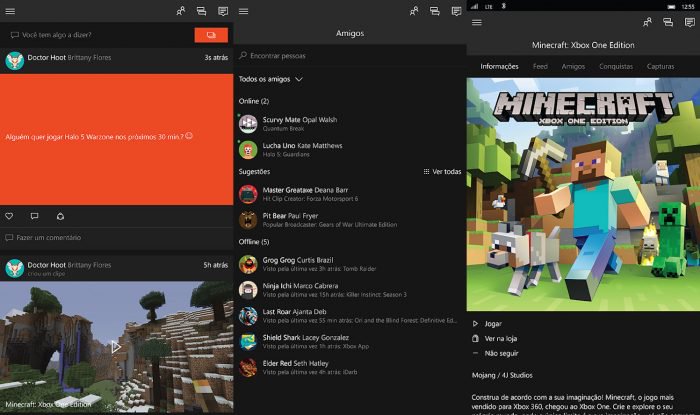Viewport: 700px width, 415px height.
Task: Like the Halo 5 Warzone post
Action: pos(9,216)
